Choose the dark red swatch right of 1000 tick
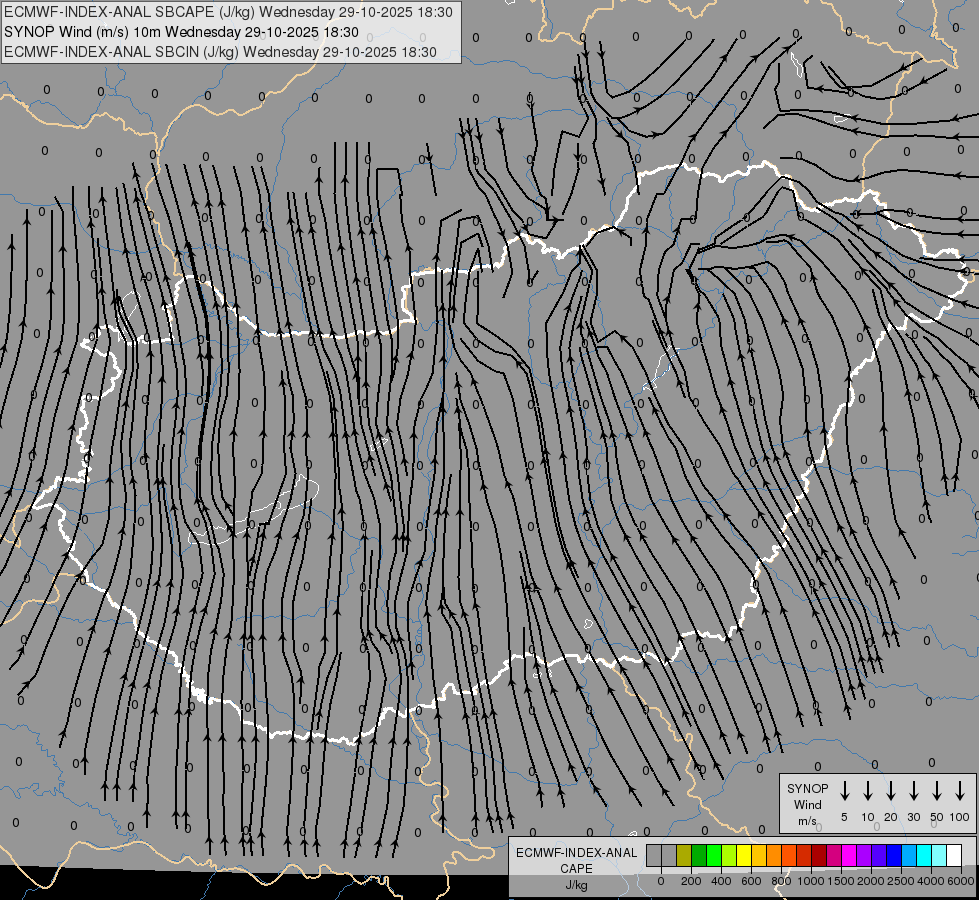This screenshot has width=979, height=900. tap(819, 855)
